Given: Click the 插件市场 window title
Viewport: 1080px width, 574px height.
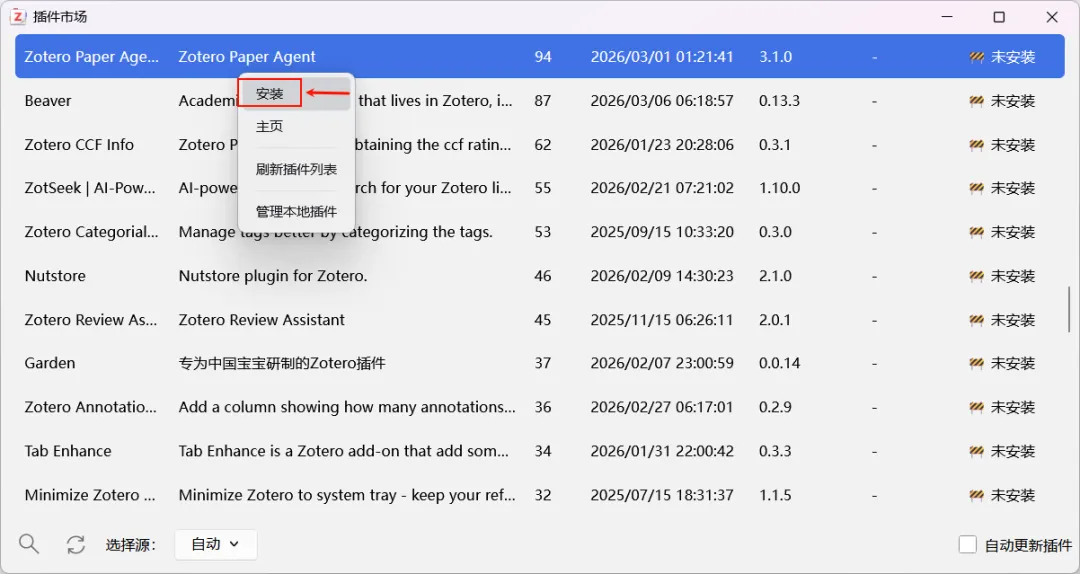Looking at the screenshot, I should pyautogui.click(x=60, y=17).
